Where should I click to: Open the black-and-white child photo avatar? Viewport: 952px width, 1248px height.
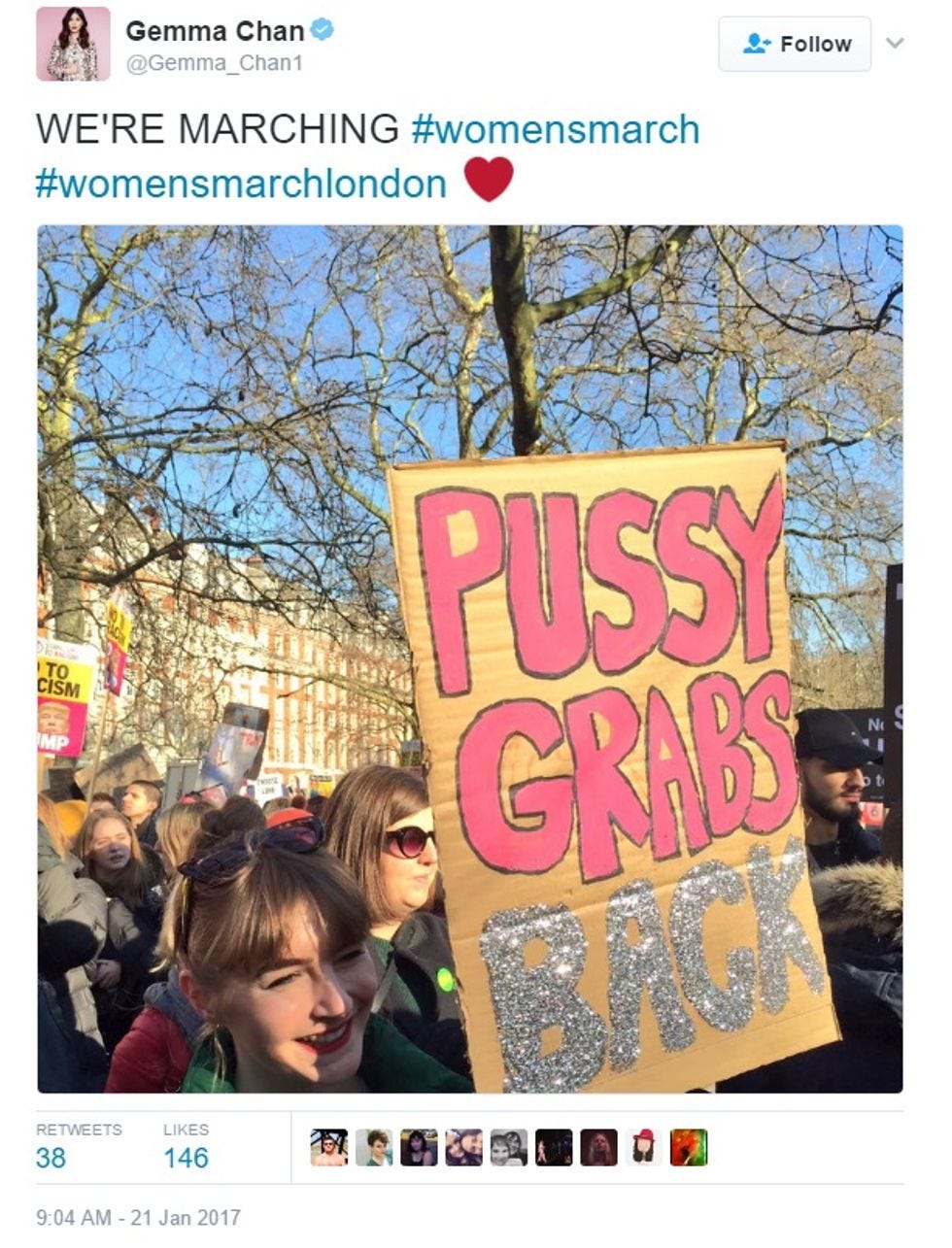pos(509,1147)
